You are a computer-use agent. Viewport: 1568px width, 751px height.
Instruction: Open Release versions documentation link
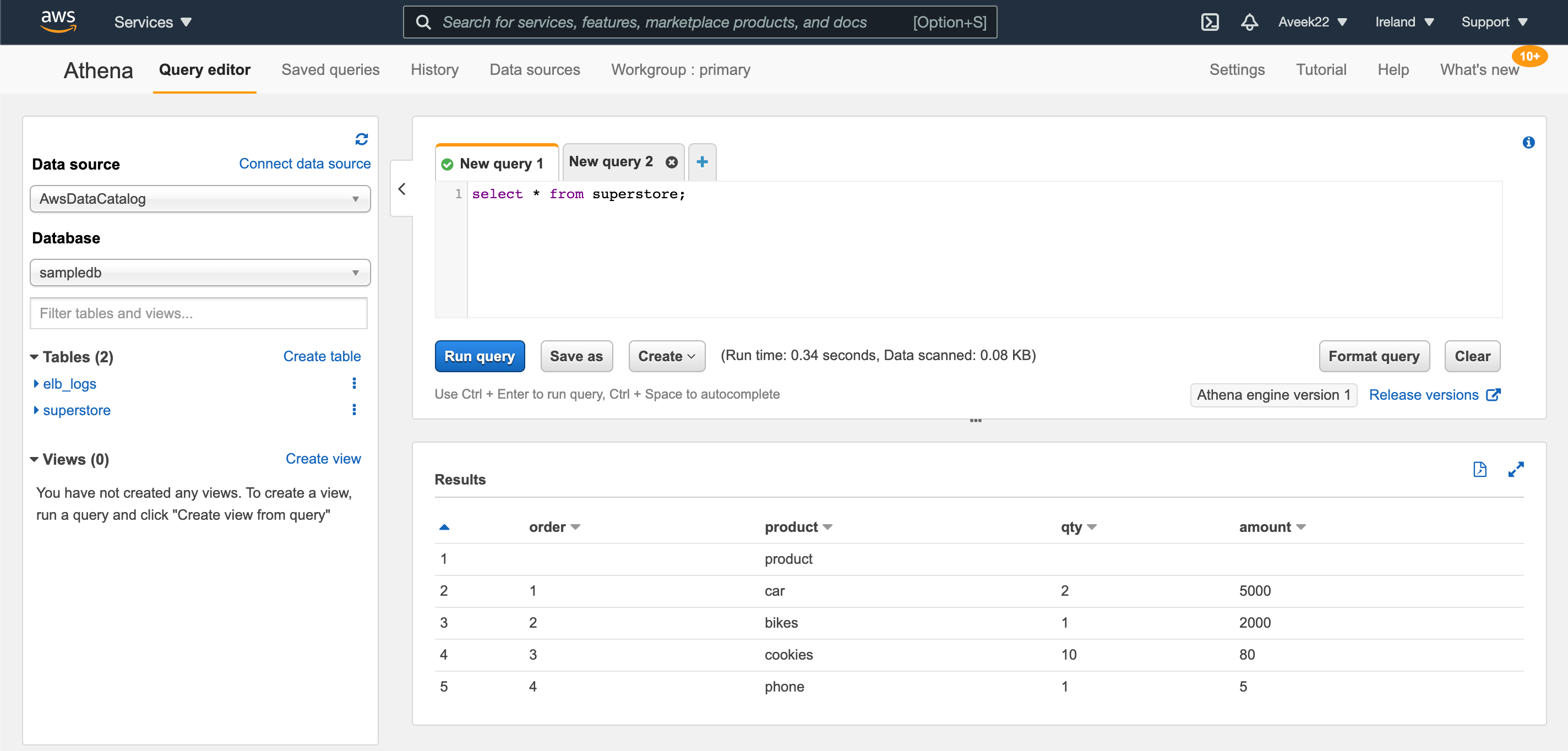tap(1424, 394)
